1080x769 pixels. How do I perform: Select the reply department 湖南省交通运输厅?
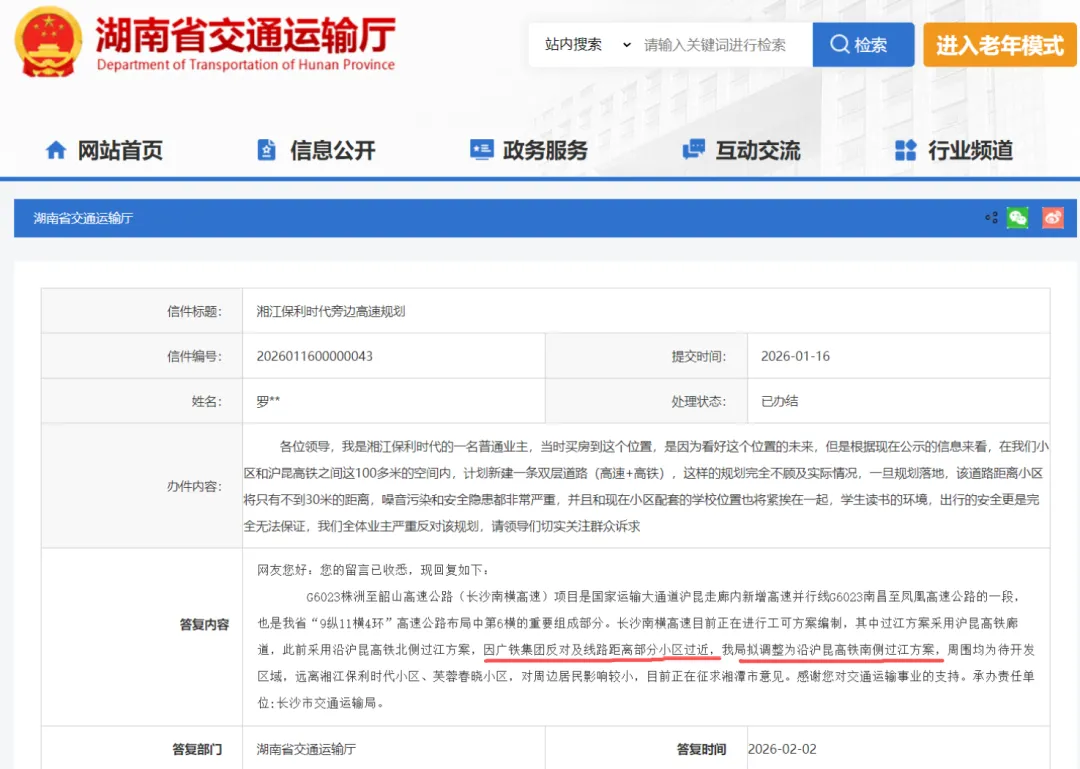[307, 749]
